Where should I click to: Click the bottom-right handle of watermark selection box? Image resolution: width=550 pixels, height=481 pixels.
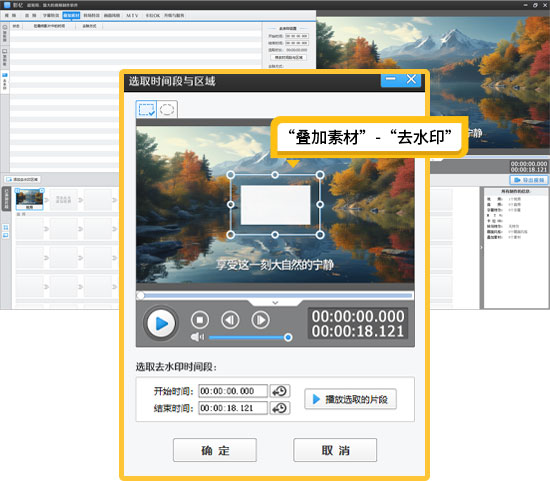click(320, 235)
